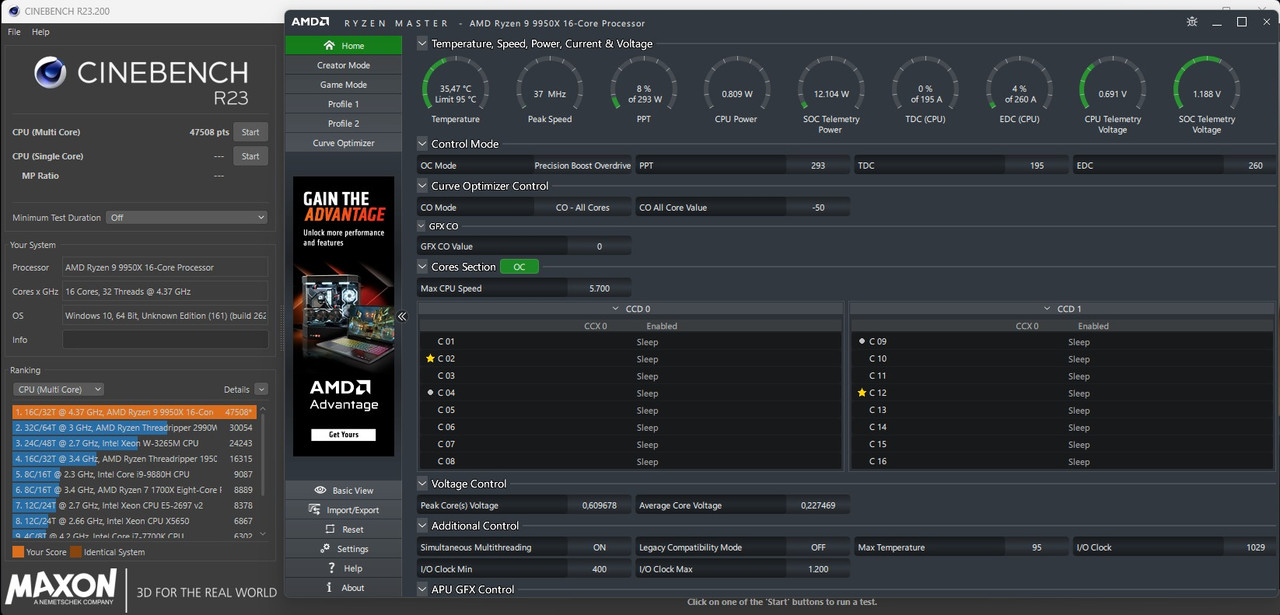Collapse the Additional Control section

[423, 526]
